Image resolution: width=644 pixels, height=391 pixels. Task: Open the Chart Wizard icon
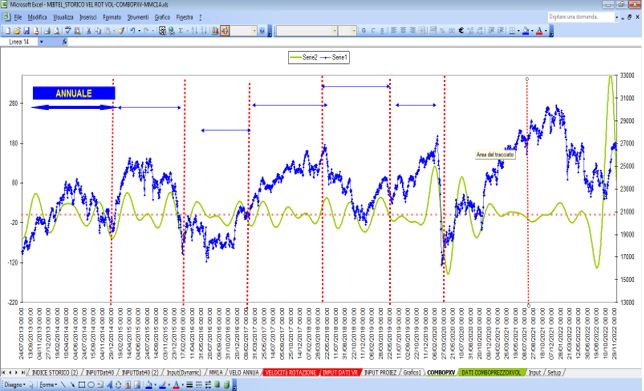[215, 31]
